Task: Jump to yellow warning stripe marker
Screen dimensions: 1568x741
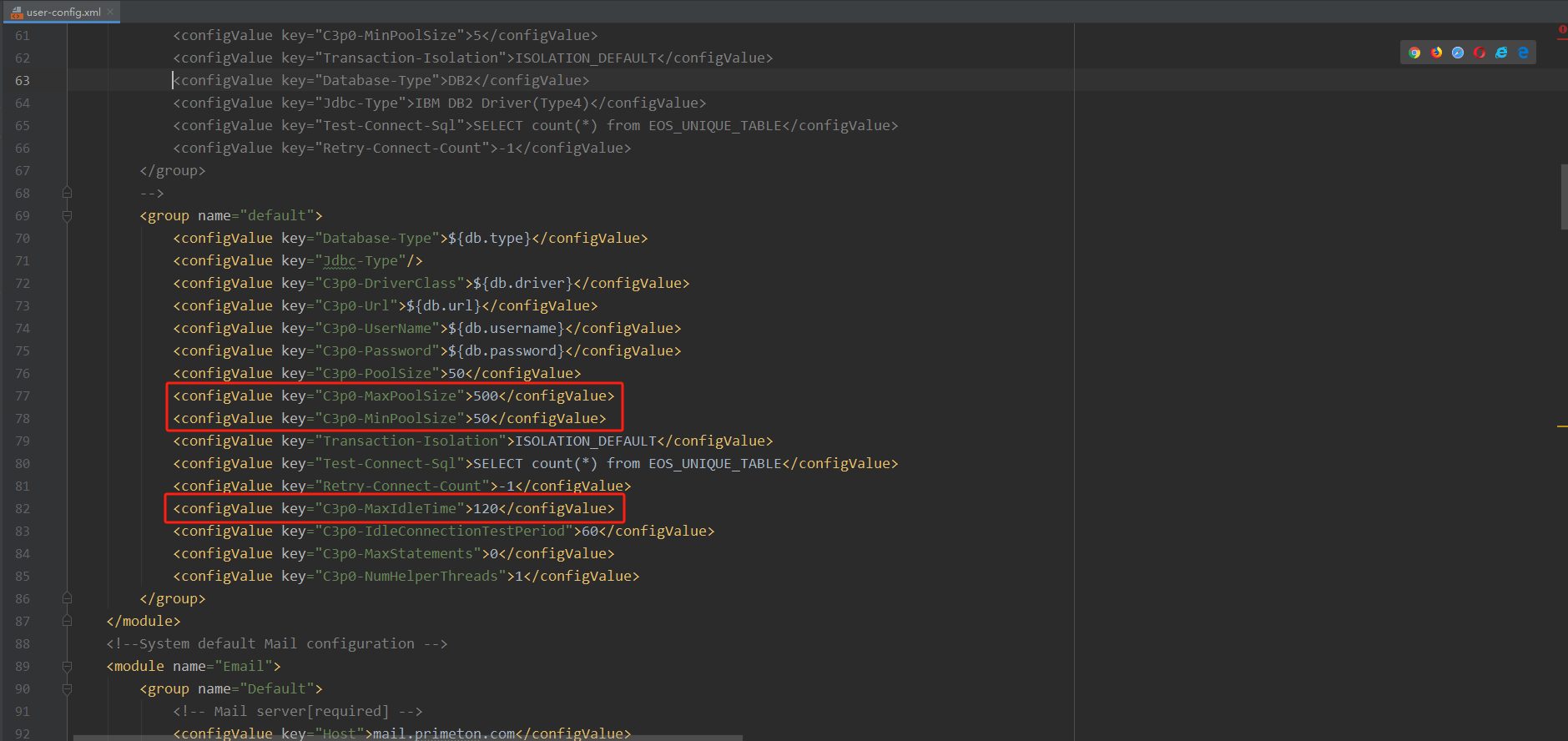Action: coord(1562,426)
